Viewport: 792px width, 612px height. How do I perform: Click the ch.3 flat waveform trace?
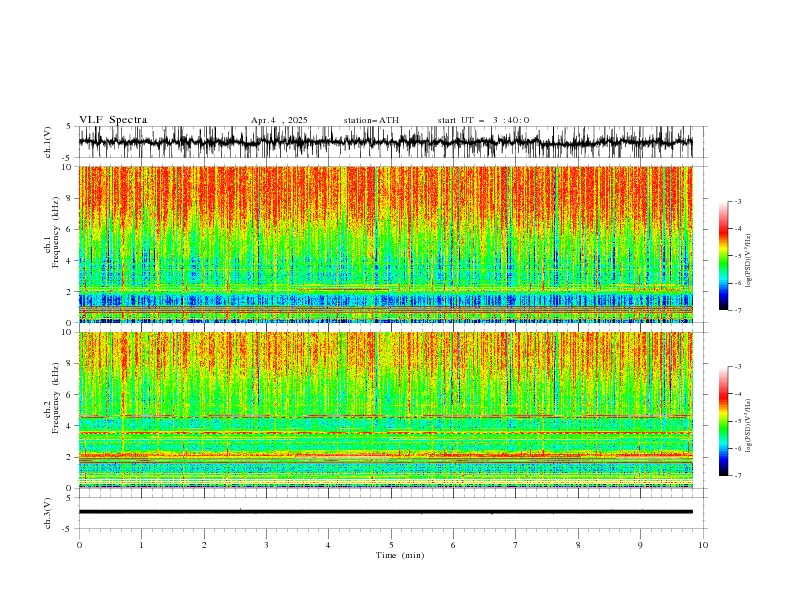[x=385, y=512]
